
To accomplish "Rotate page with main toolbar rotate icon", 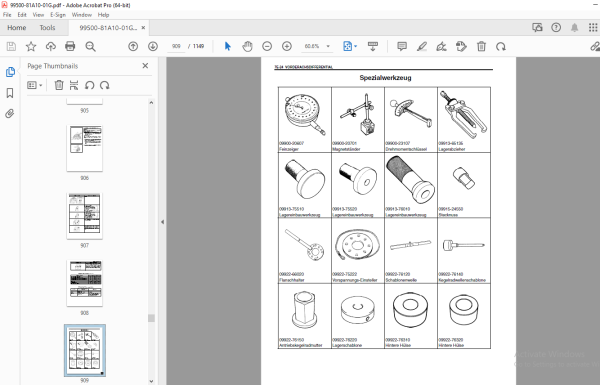I will coord(501,46).
